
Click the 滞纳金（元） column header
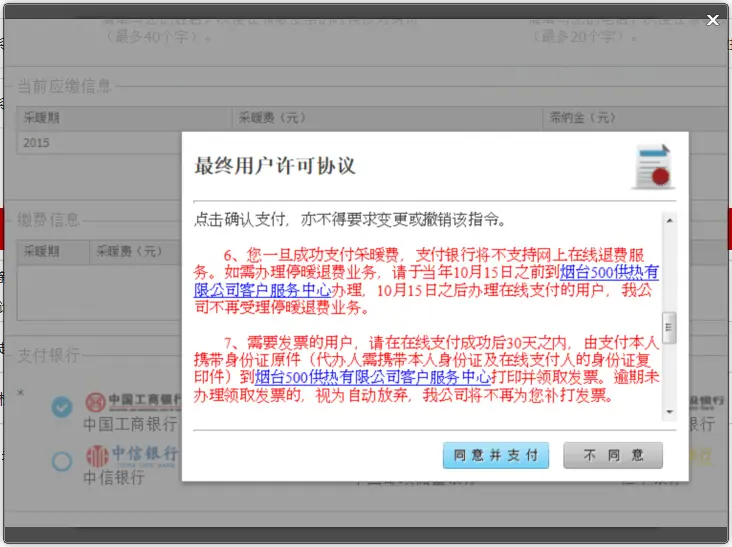pyautogui.click(x=582, y=118)
